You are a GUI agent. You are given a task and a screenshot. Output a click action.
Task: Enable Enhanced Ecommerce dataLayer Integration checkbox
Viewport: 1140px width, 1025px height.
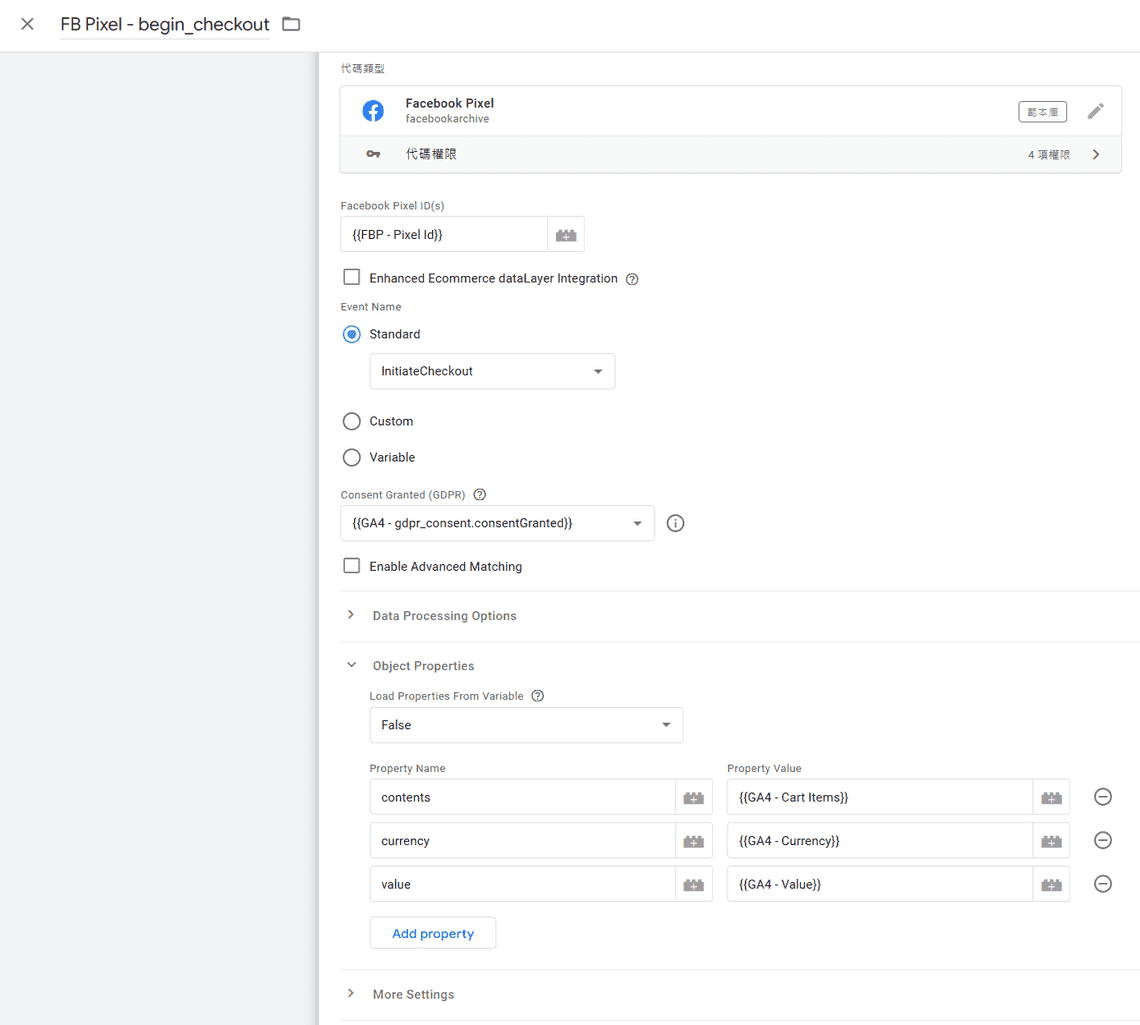click(352, 278)
